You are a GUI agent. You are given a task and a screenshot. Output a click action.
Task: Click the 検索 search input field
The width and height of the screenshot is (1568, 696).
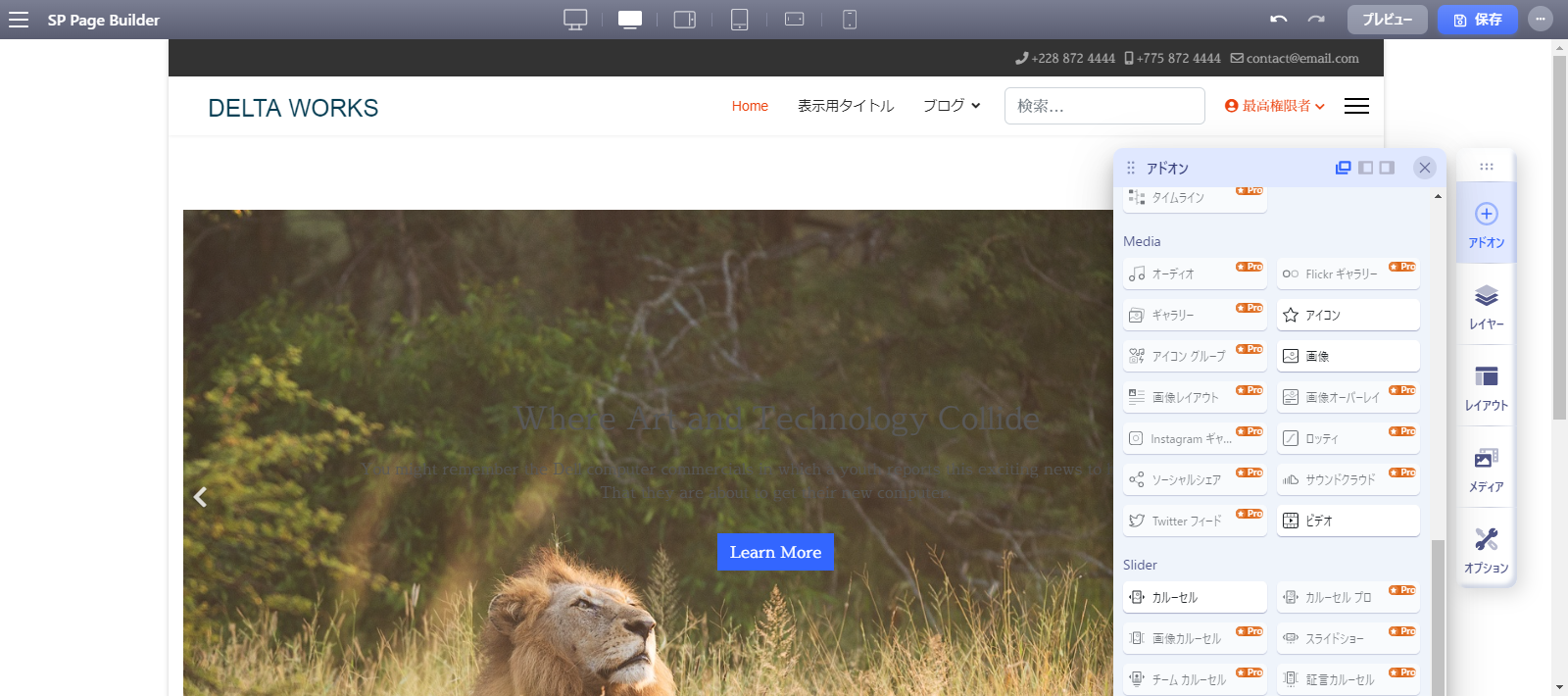[x=1104, y=106]
